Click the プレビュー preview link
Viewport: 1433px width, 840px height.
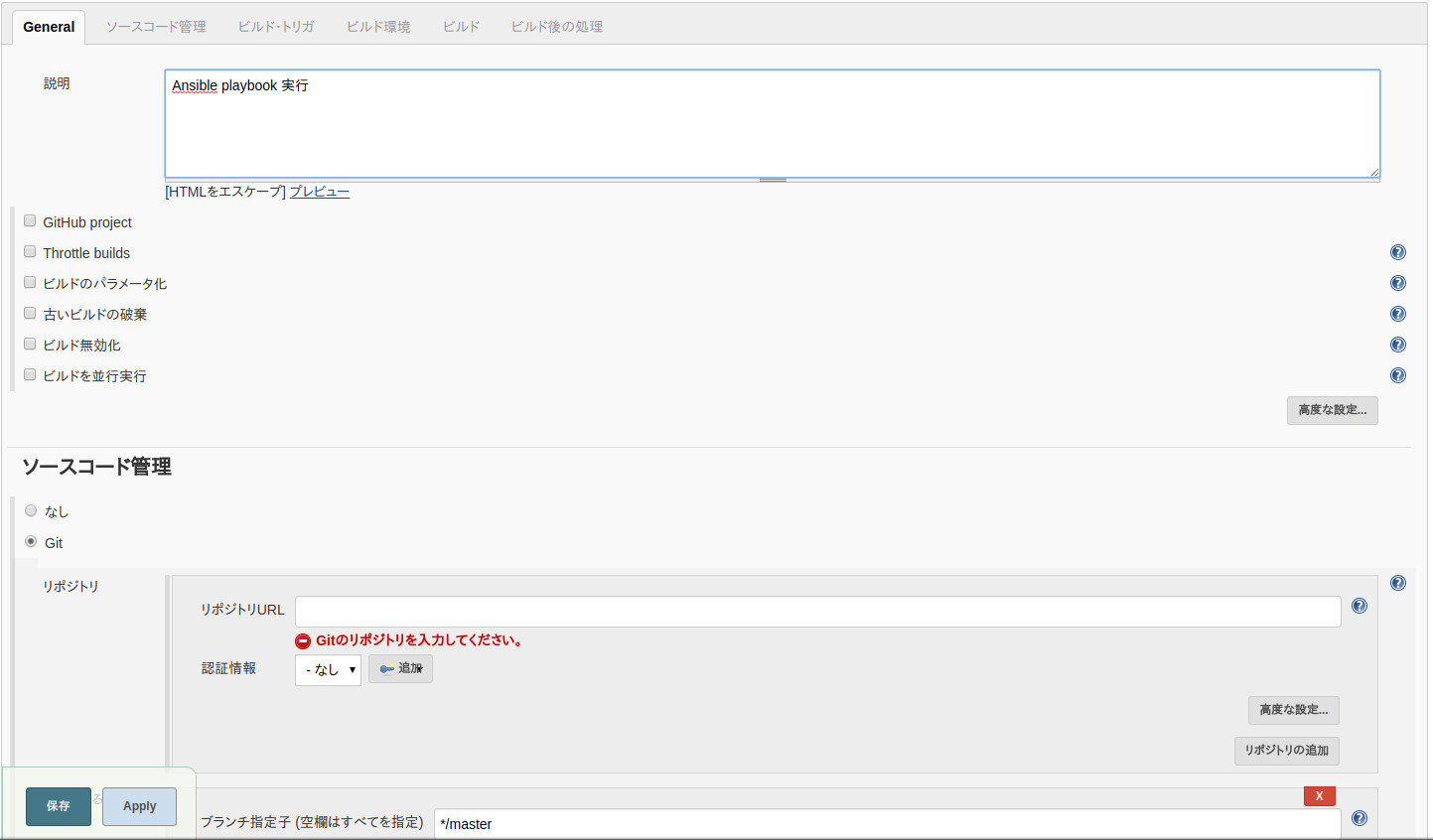(319, 192)
